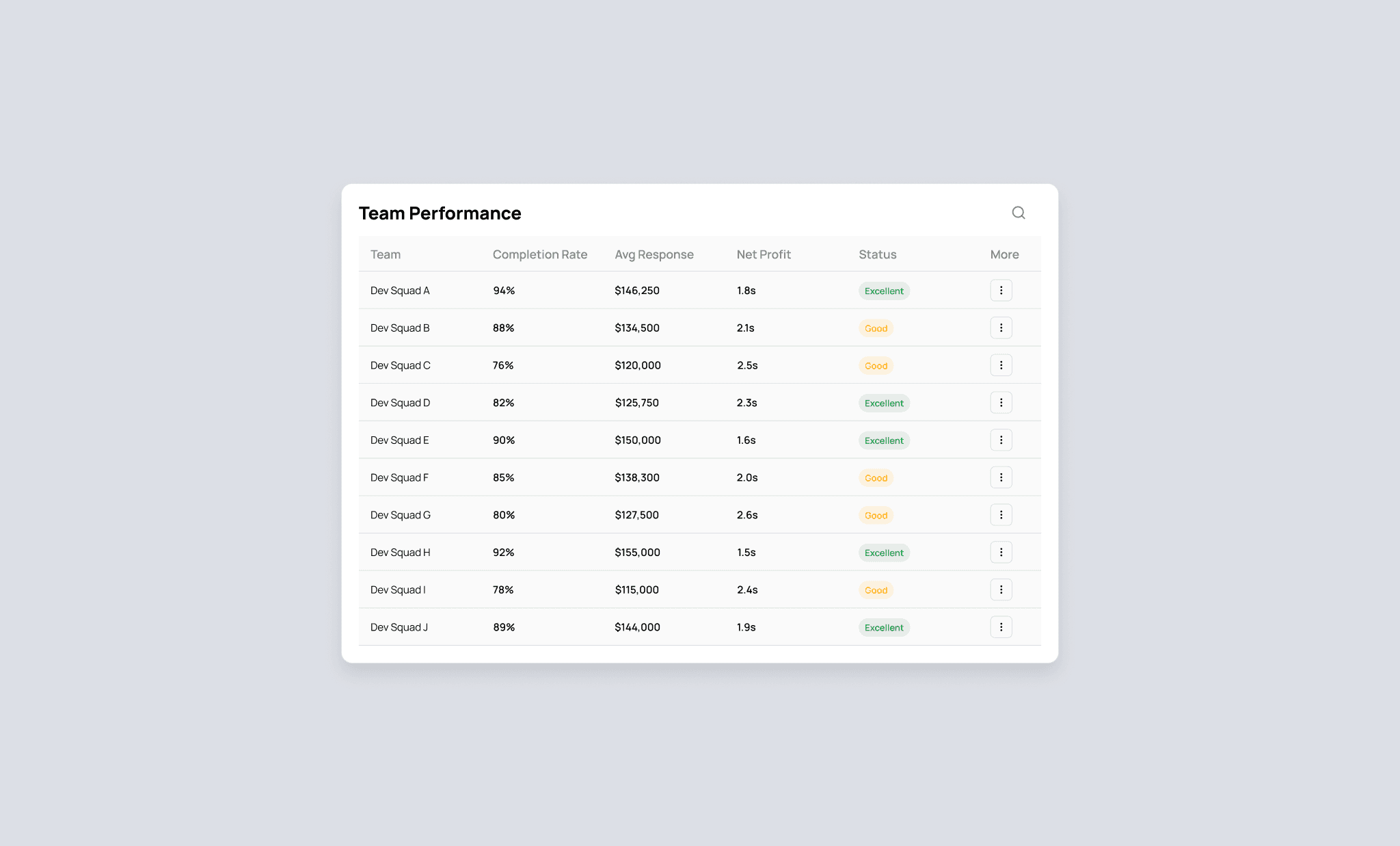Click the search icon beside Team Performance
Viewport: 1400px width, 846px height.
(1018, 213)
